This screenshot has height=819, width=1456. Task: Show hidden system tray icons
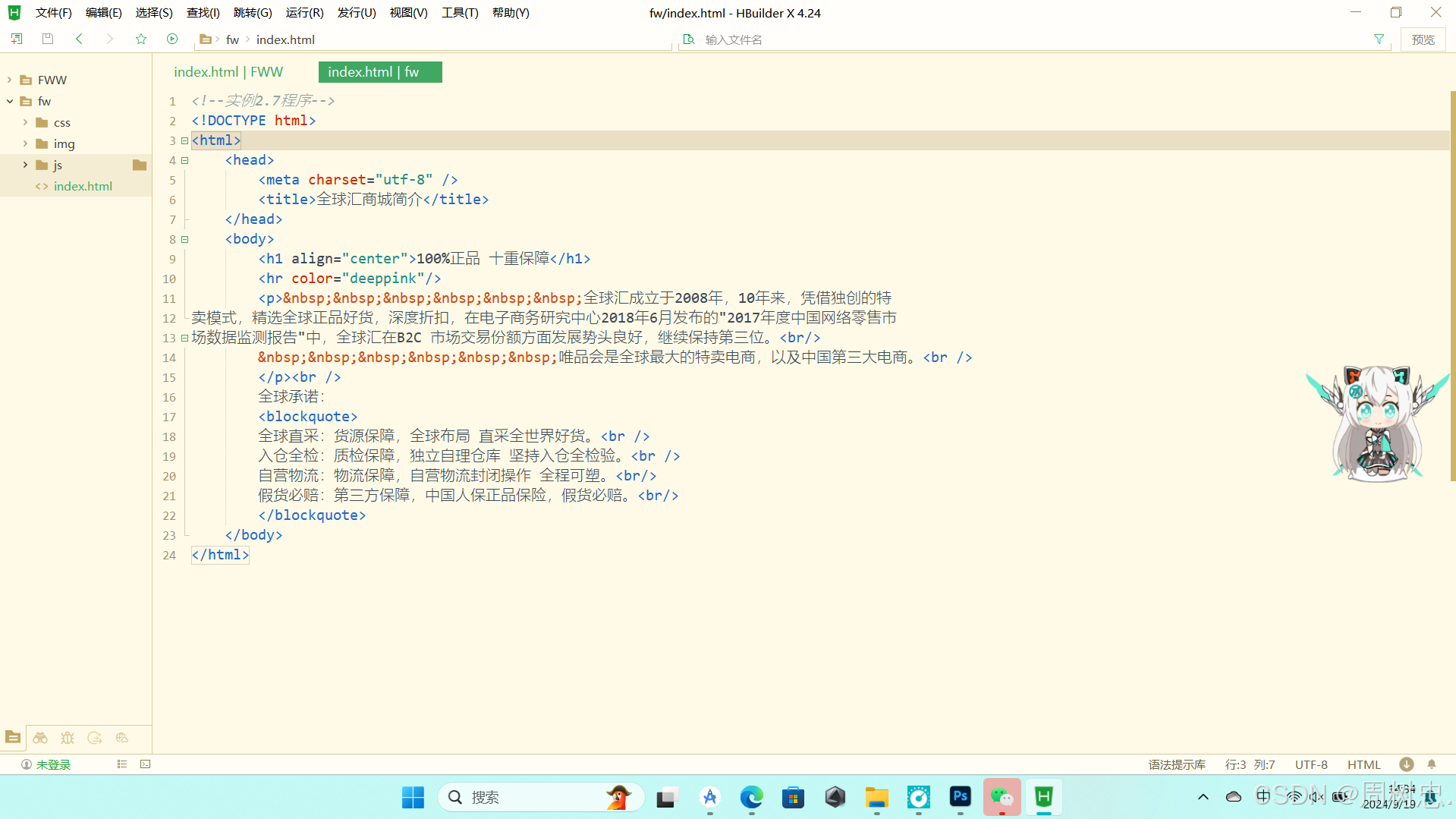click(1203, 797)
